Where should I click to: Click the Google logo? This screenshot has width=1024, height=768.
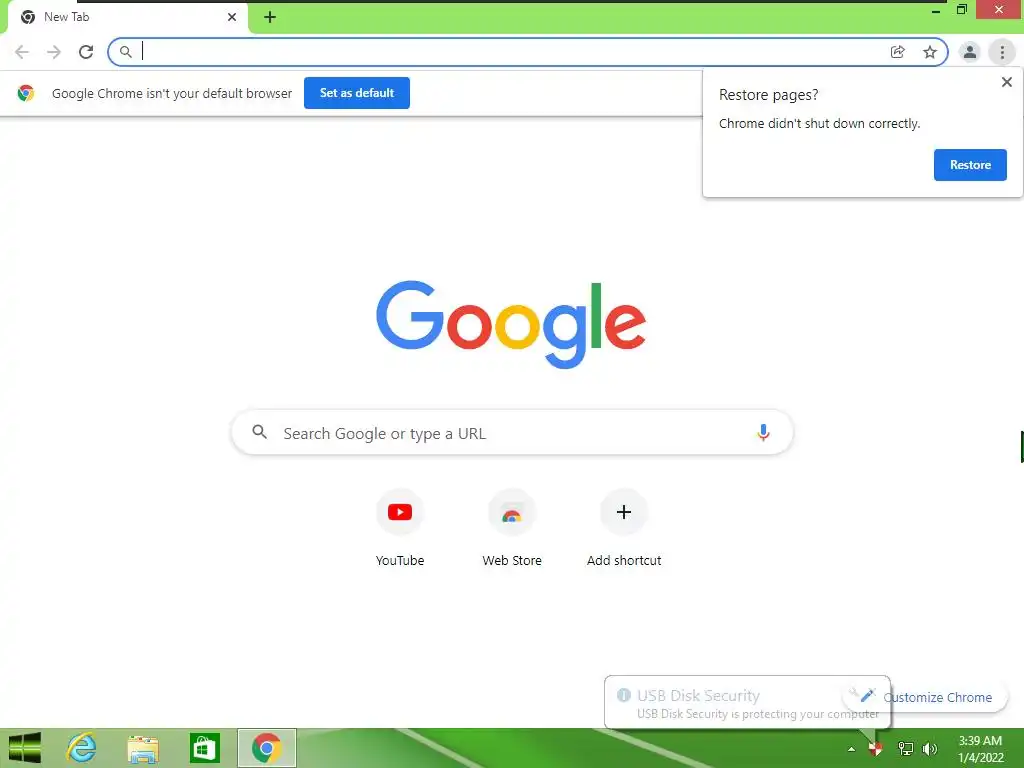click(x=511, y=325)
